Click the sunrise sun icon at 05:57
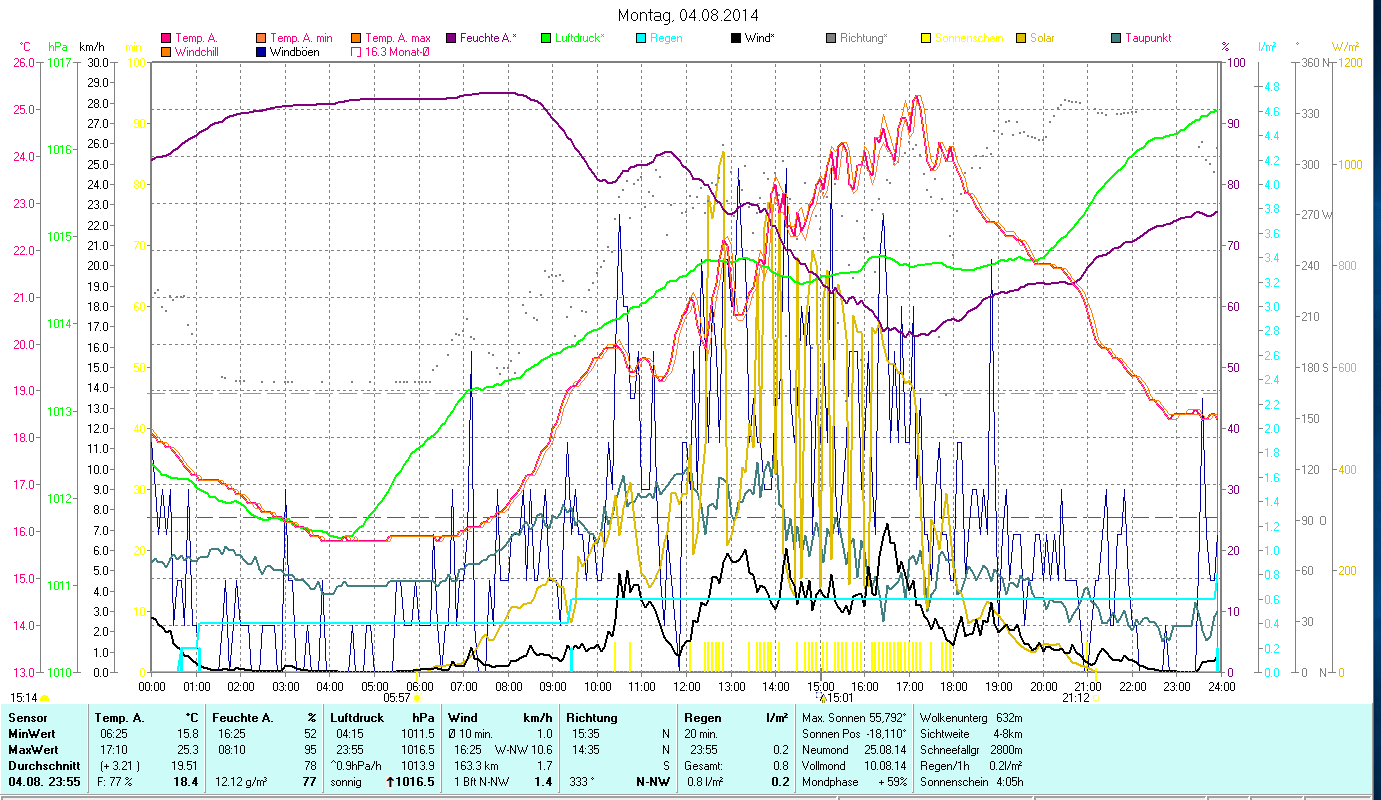 tap(417, 699)
